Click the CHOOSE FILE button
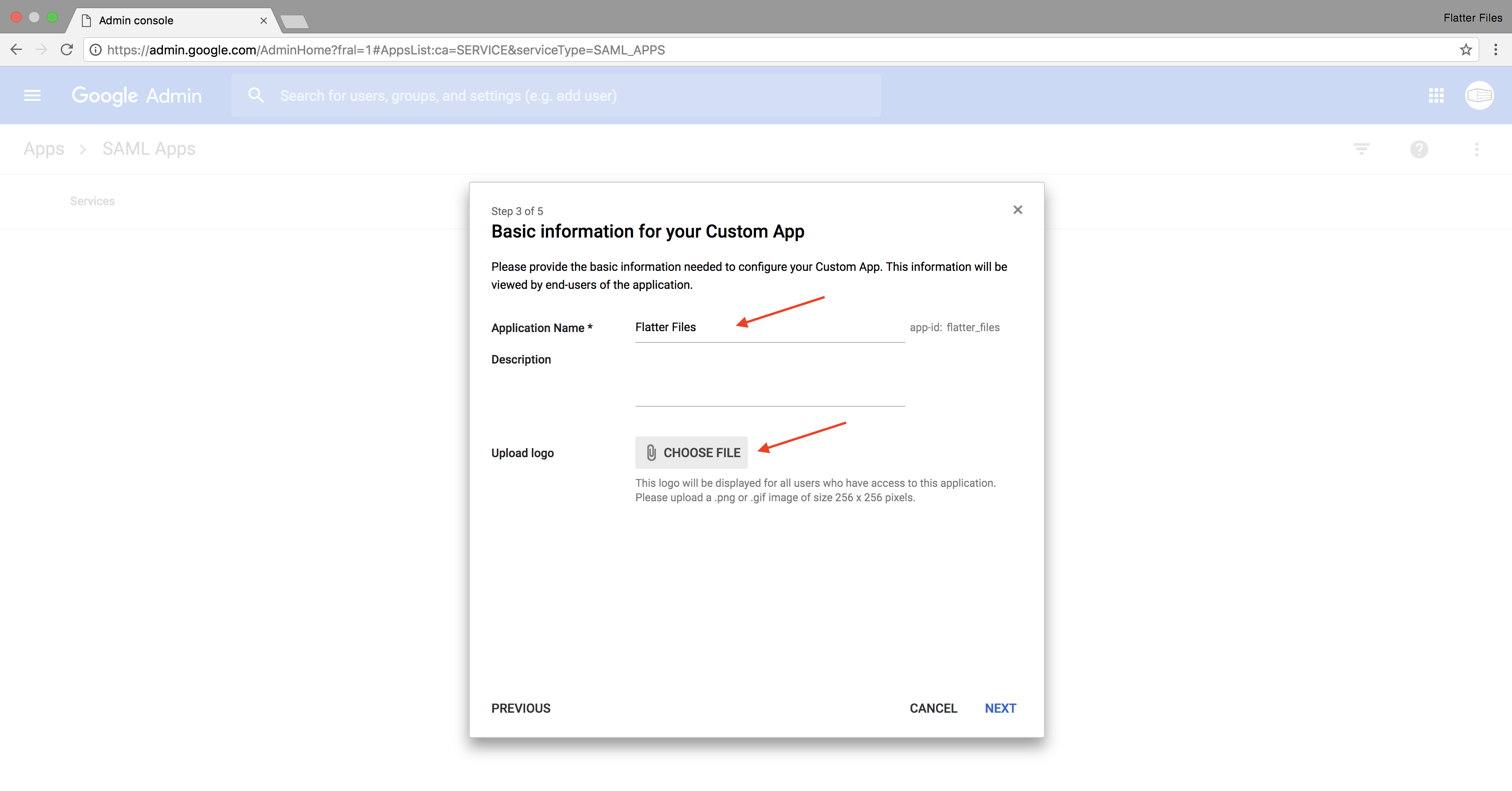Image resolution: width=1512 pixels, height=791 pixels. [x=691, y=453]
